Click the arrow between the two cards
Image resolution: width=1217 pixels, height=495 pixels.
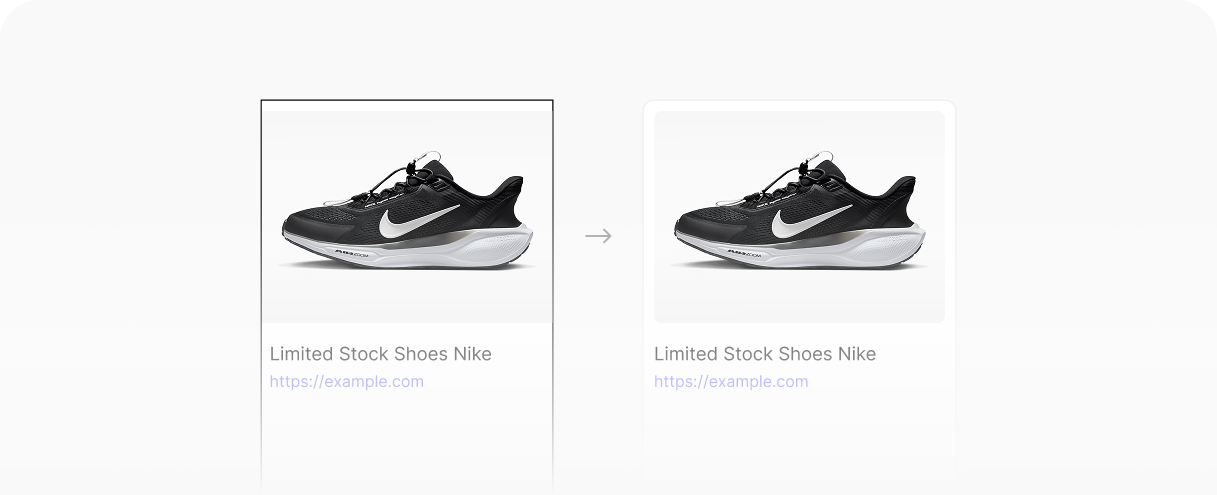click(598, 236)
